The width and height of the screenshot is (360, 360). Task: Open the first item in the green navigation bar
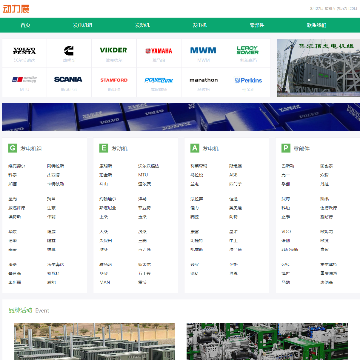(x=25, y=25)
